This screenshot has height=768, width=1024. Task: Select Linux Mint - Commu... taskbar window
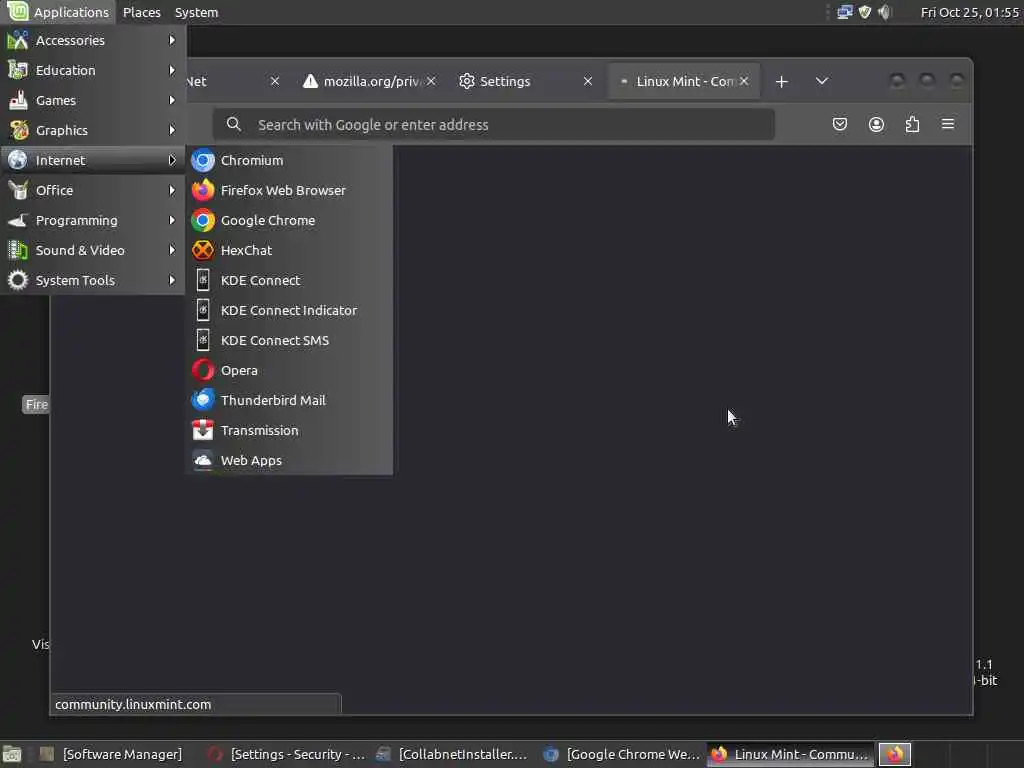point(790,754)
